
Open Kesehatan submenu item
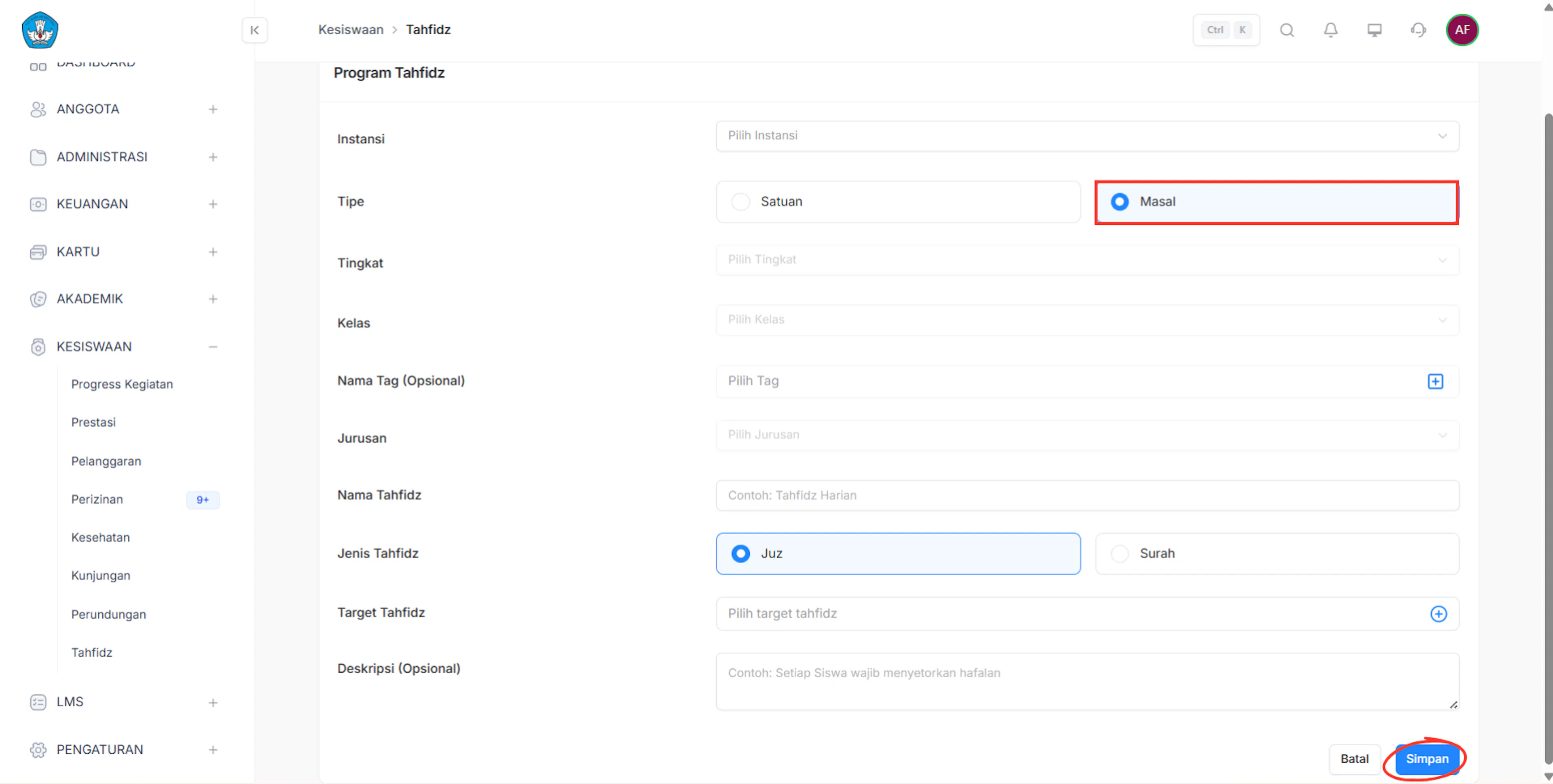pyautogui.click(x=100, y=537)
